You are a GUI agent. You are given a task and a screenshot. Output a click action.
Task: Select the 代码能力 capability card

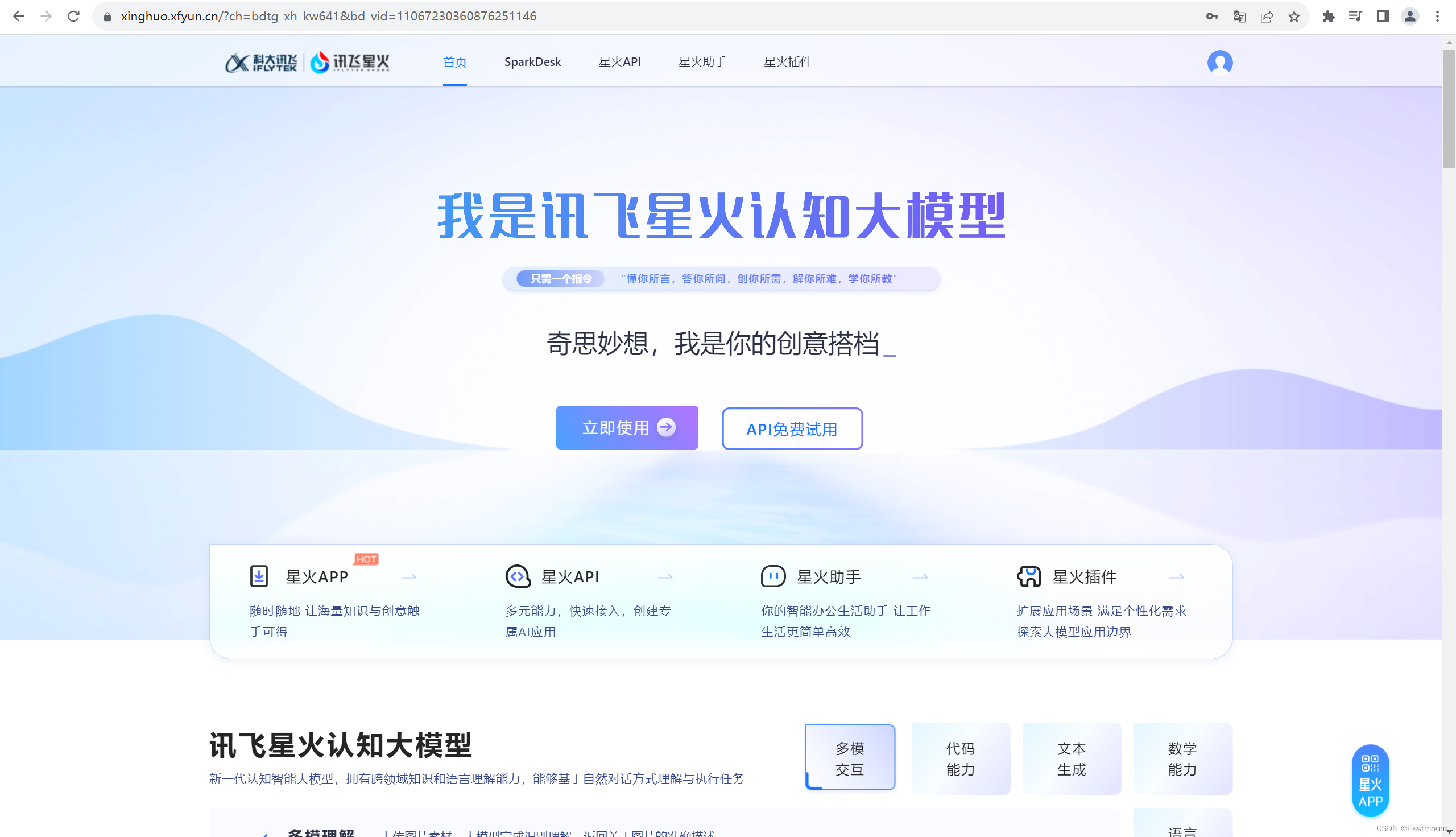click(x=960, y=758)
